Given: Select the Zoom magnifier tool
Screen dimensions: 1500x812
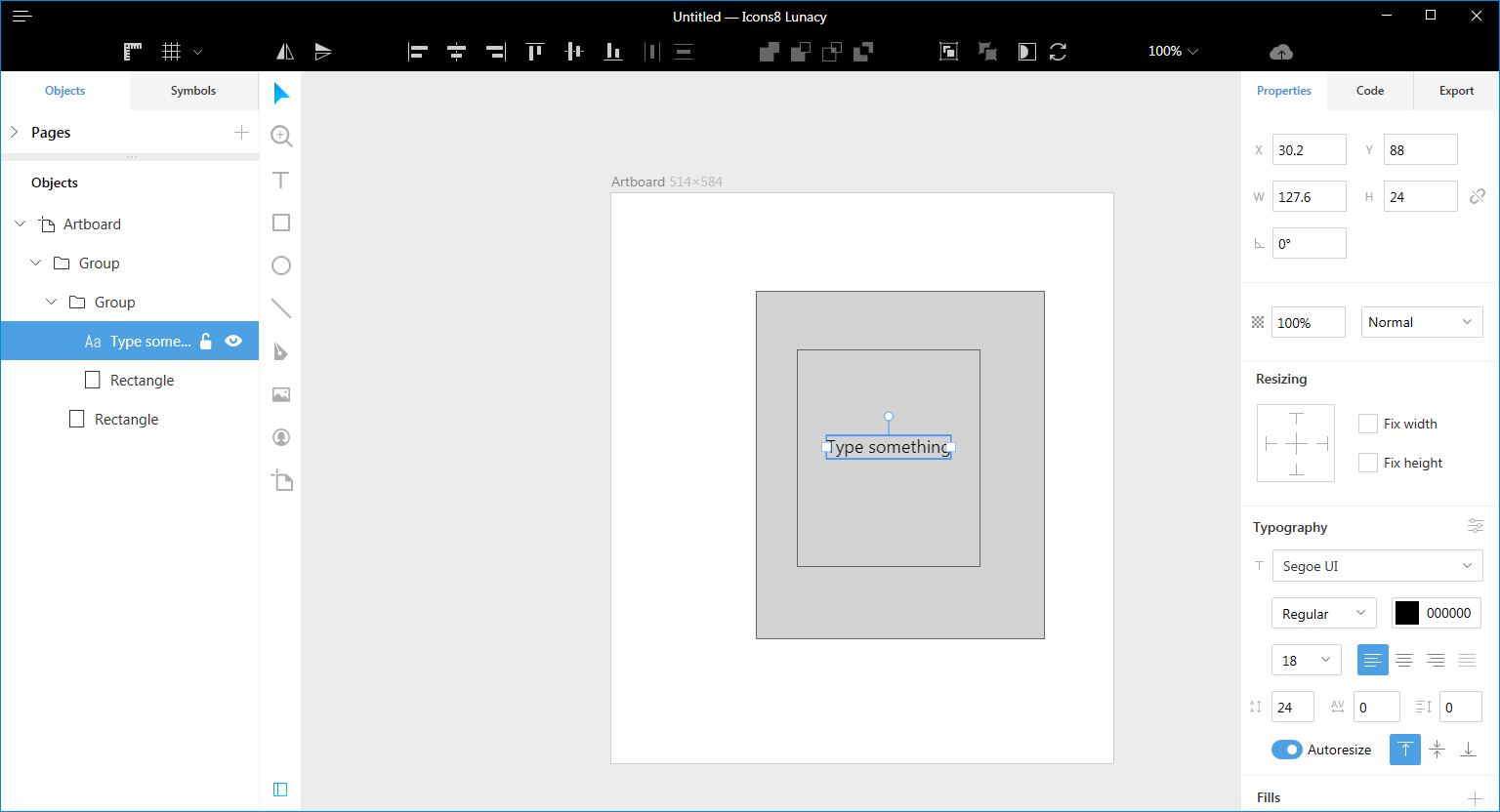Looking at the screenshot, I should point(281,136).
